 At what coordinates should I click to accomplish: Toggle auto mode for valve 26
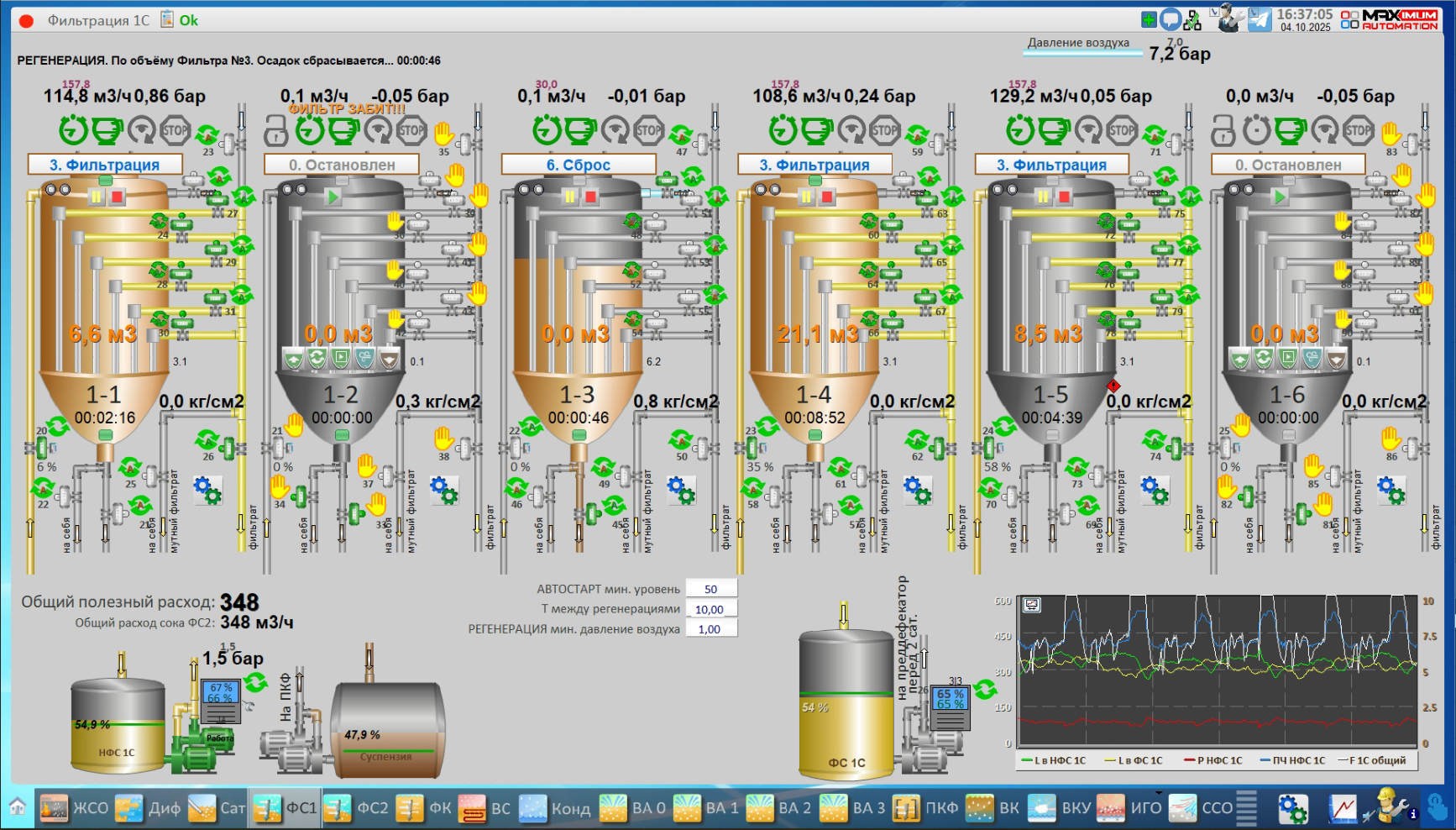(207, 440)
